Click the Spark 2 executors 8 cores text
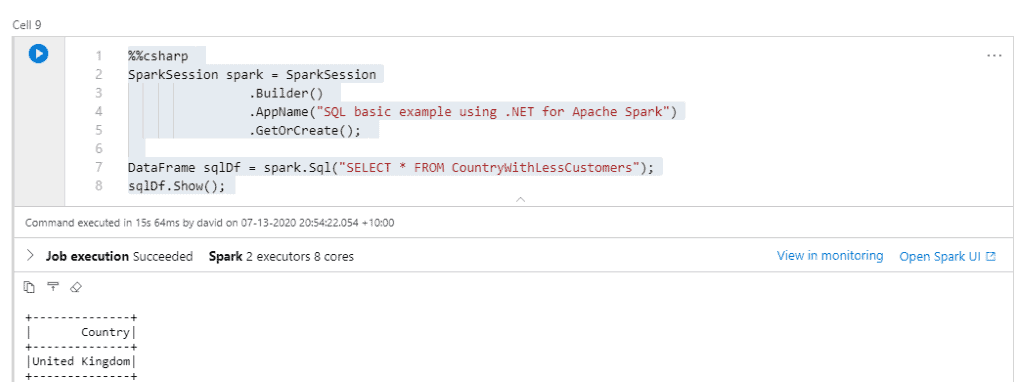The image size is (1024, 382). tap(281, 257)
